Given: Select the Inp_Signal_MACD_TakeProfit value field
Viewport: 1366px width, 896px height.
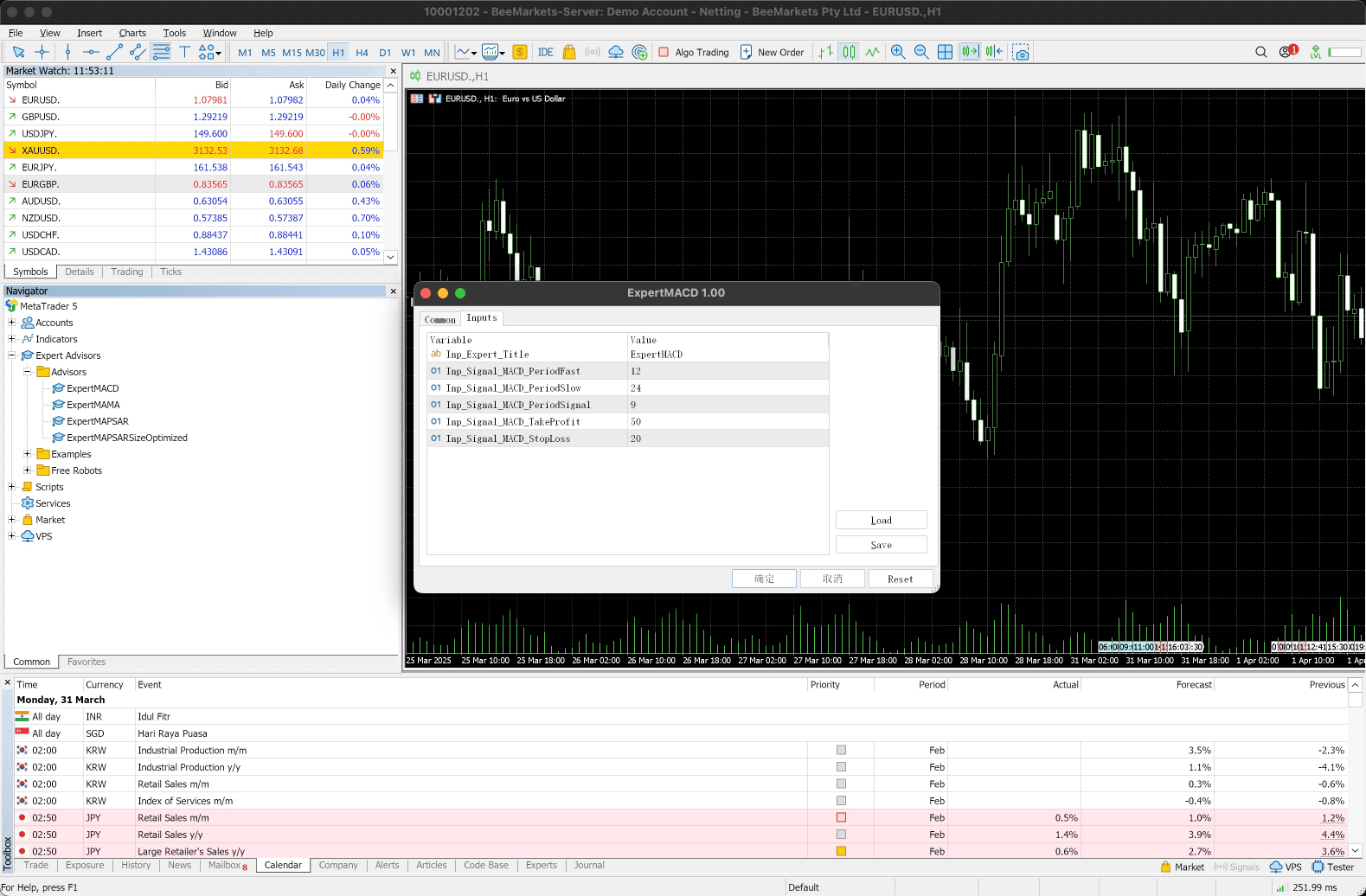Looking at the screenshot, I should point(727,422).
